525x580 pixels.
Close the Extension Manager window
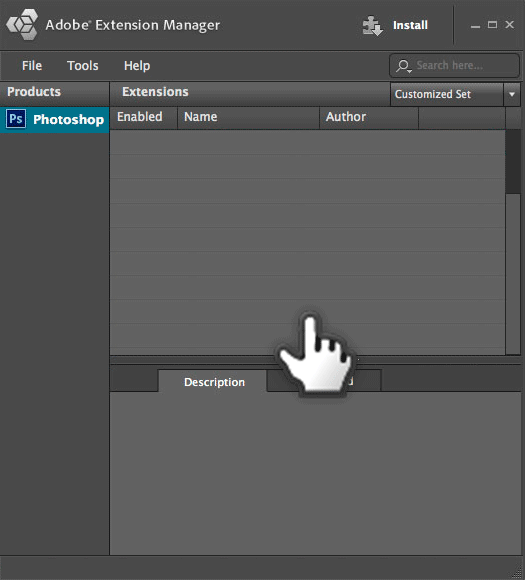509,24
